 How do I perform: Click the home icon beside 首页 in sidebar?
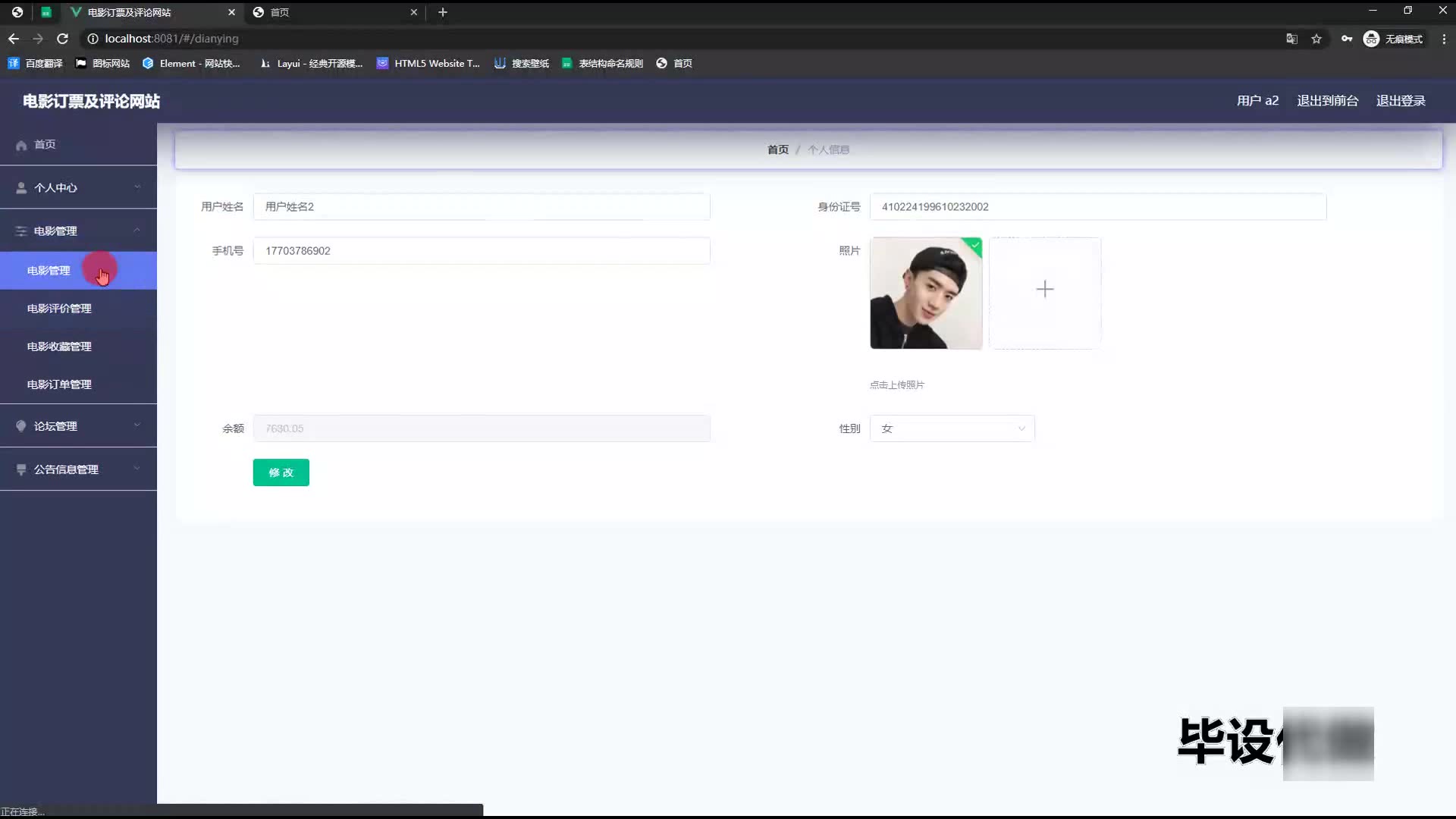(x=21, y=145)
